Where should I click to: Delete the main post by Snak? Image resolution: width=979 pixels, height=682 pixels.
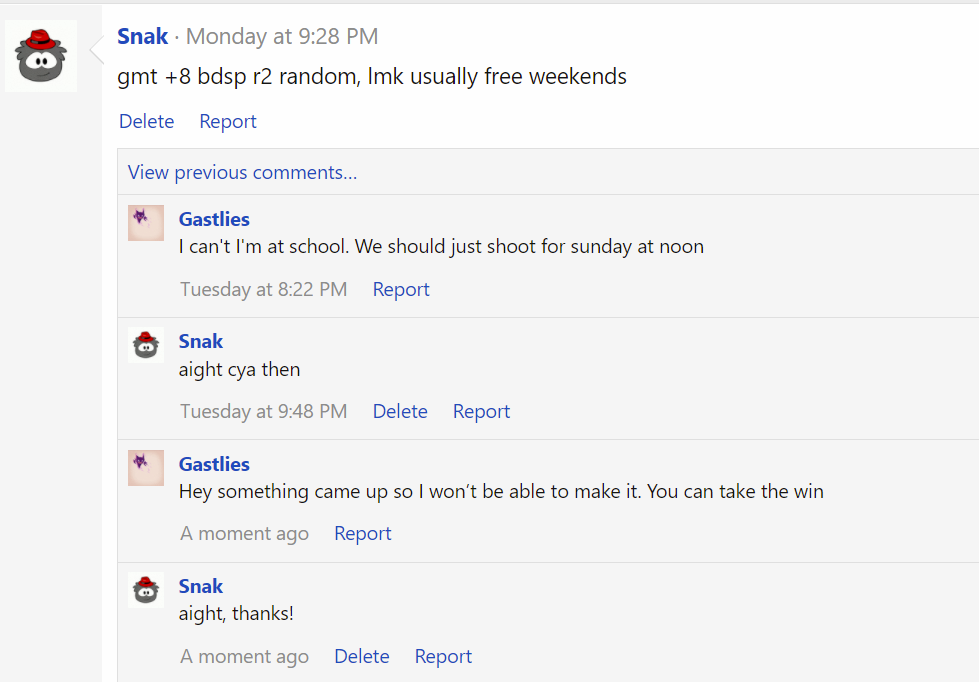pyautogui.click(x=147, y=121)
